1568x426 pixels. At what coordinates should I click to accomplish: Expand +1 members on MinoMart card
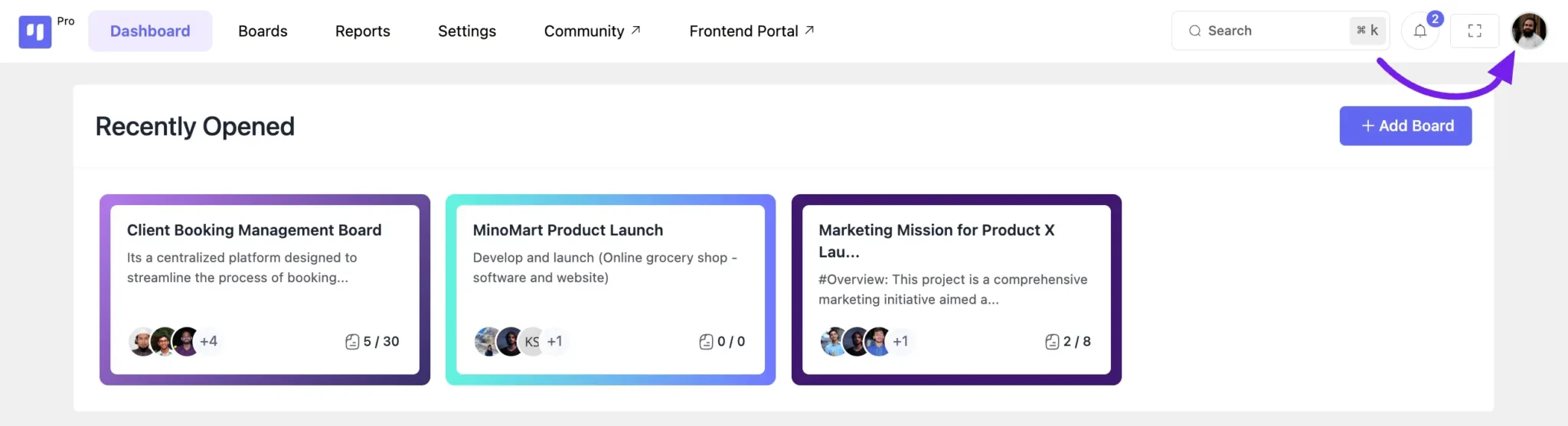point(555,342)
